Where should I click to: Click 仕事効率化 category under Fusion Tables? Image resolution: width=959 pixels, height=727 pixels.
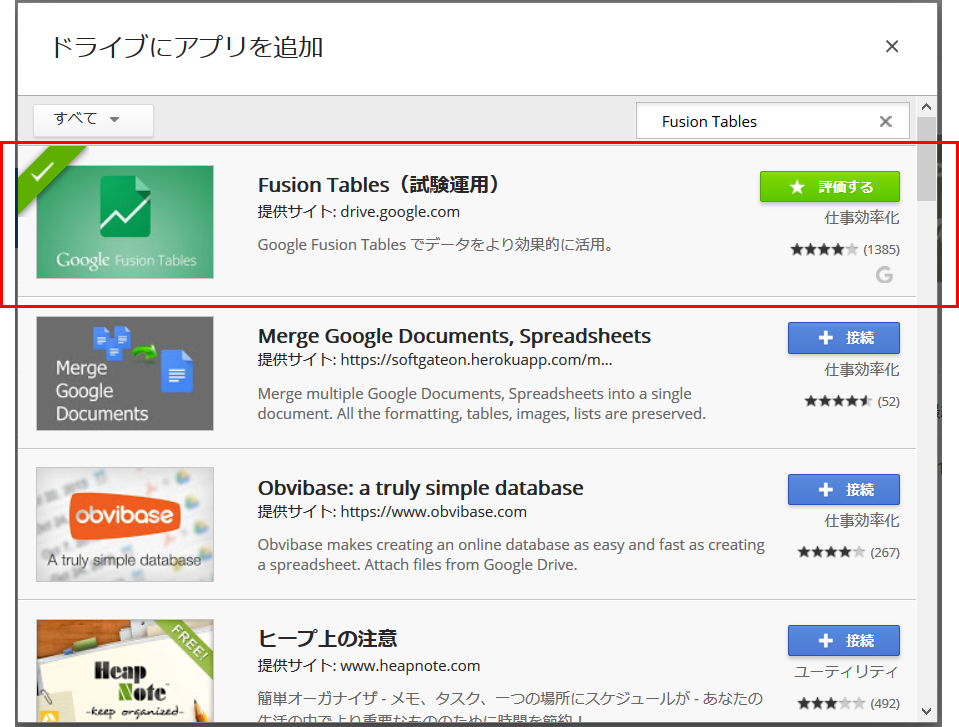[x=862, y=218]
